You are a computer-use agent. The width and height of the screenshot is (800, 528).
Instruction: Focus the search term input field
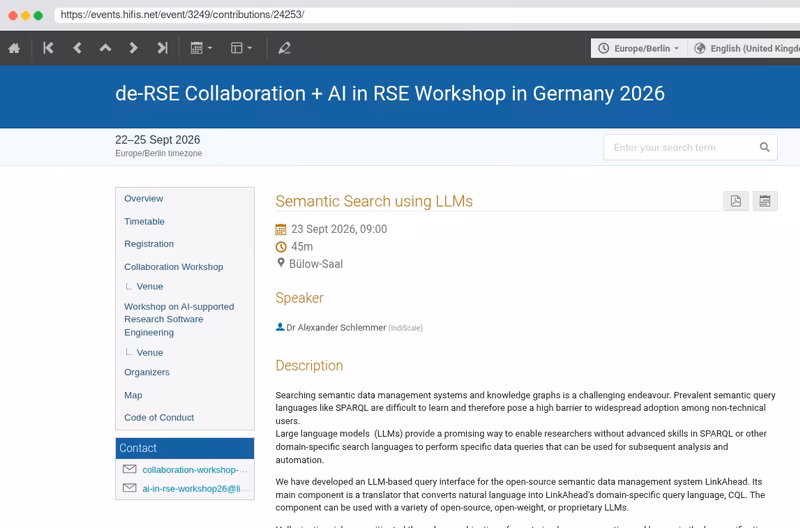681,147
